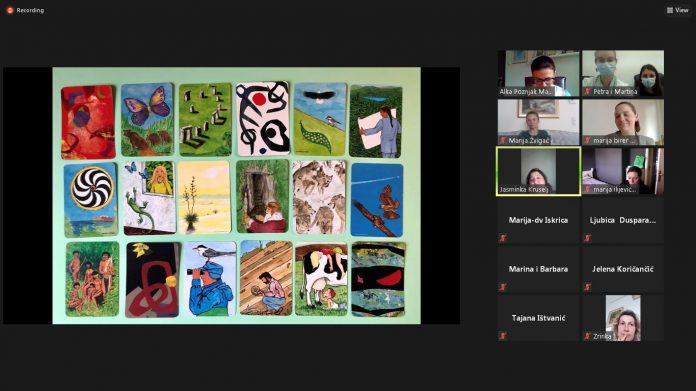This screenshot has width=696, height=391.
Task: Click muted mic icon on Ljubica Duspara tile
Action: (x=588, y=238)
